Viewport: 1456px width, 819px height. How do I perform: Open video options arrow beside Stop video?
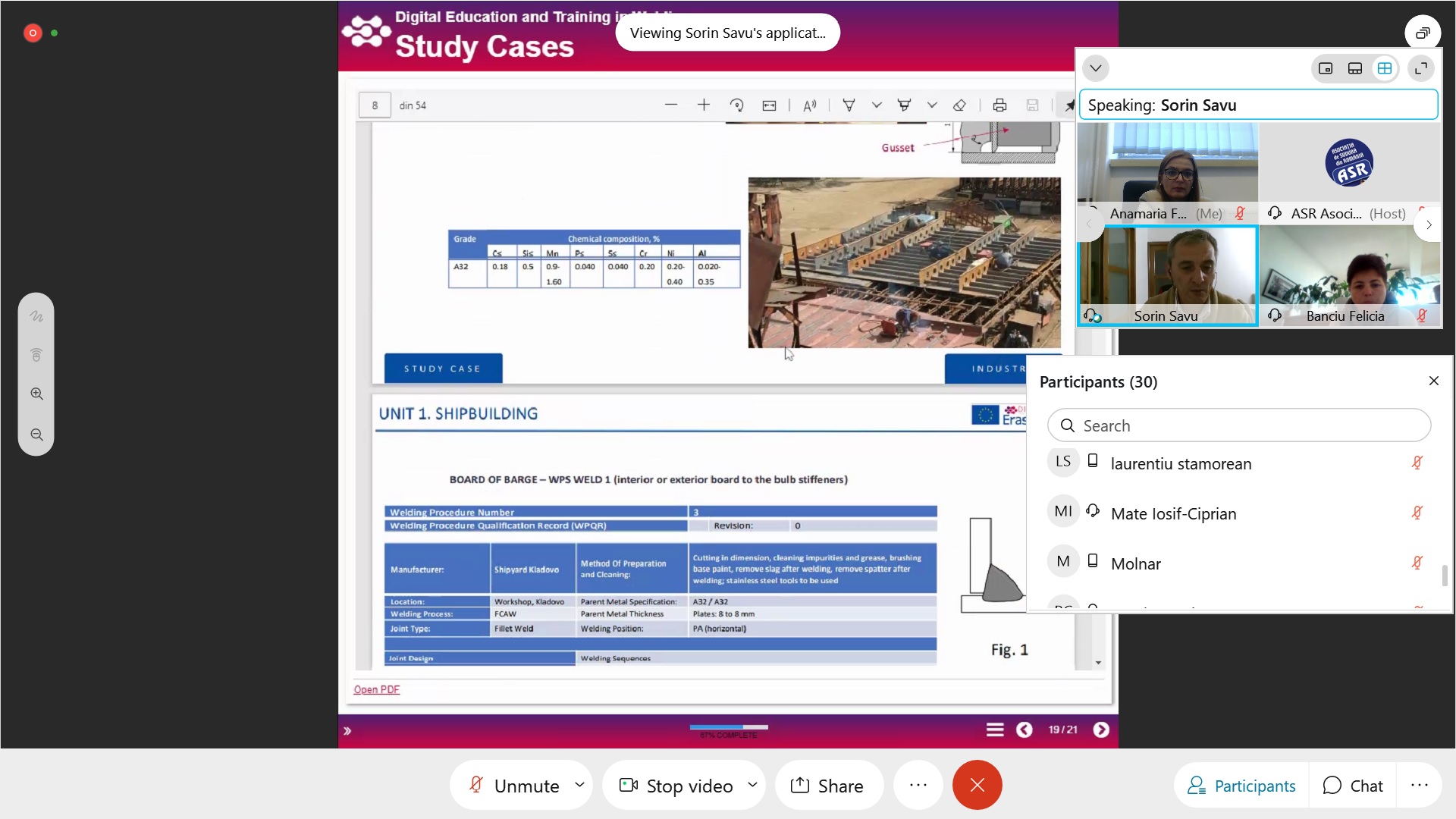tap(752, 785)
